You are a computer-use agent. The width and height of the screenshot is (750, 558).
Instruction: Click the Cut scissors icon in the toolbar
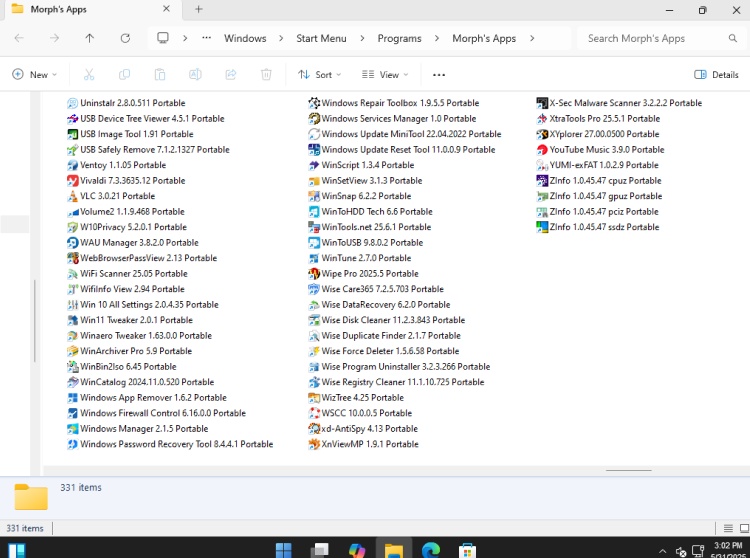(89, 75)
